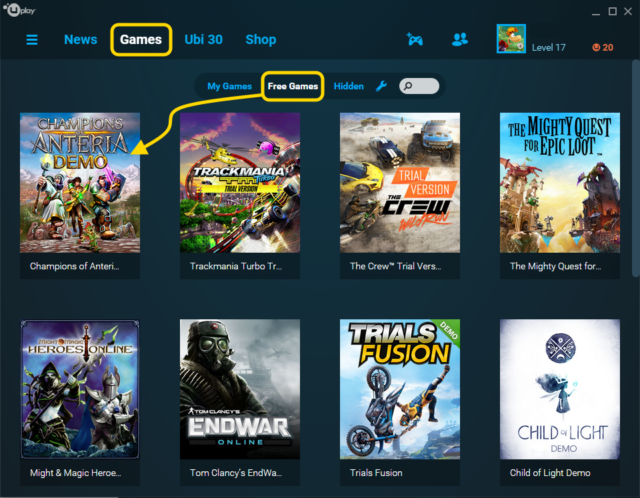The width and height of the screenshot is (640, 498).
Task: Open the friends list icon
Action: (x=460, y=40)
